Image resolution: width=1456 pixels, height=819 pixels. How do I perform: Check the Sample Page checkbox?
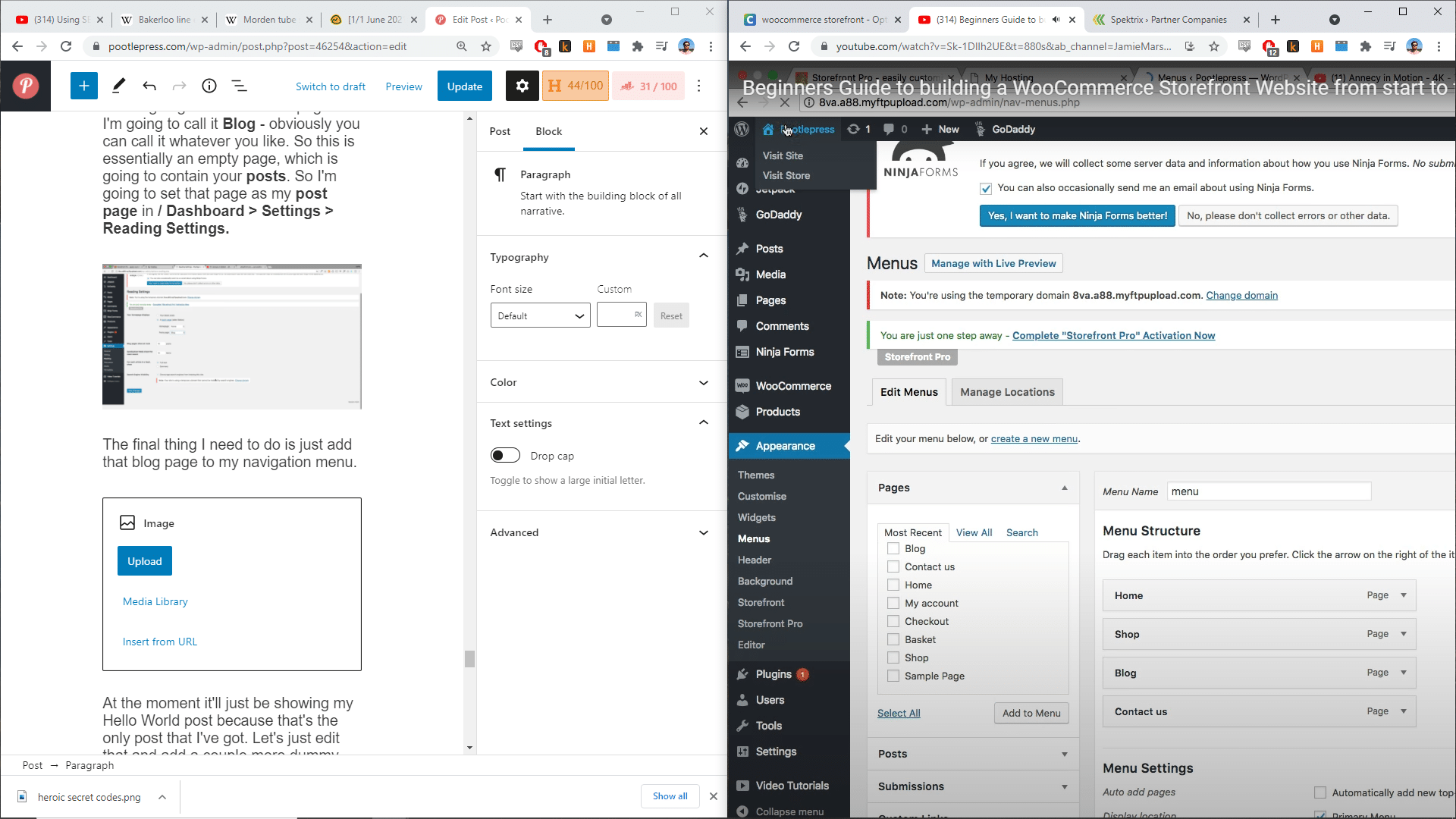(x=893, y=676)
